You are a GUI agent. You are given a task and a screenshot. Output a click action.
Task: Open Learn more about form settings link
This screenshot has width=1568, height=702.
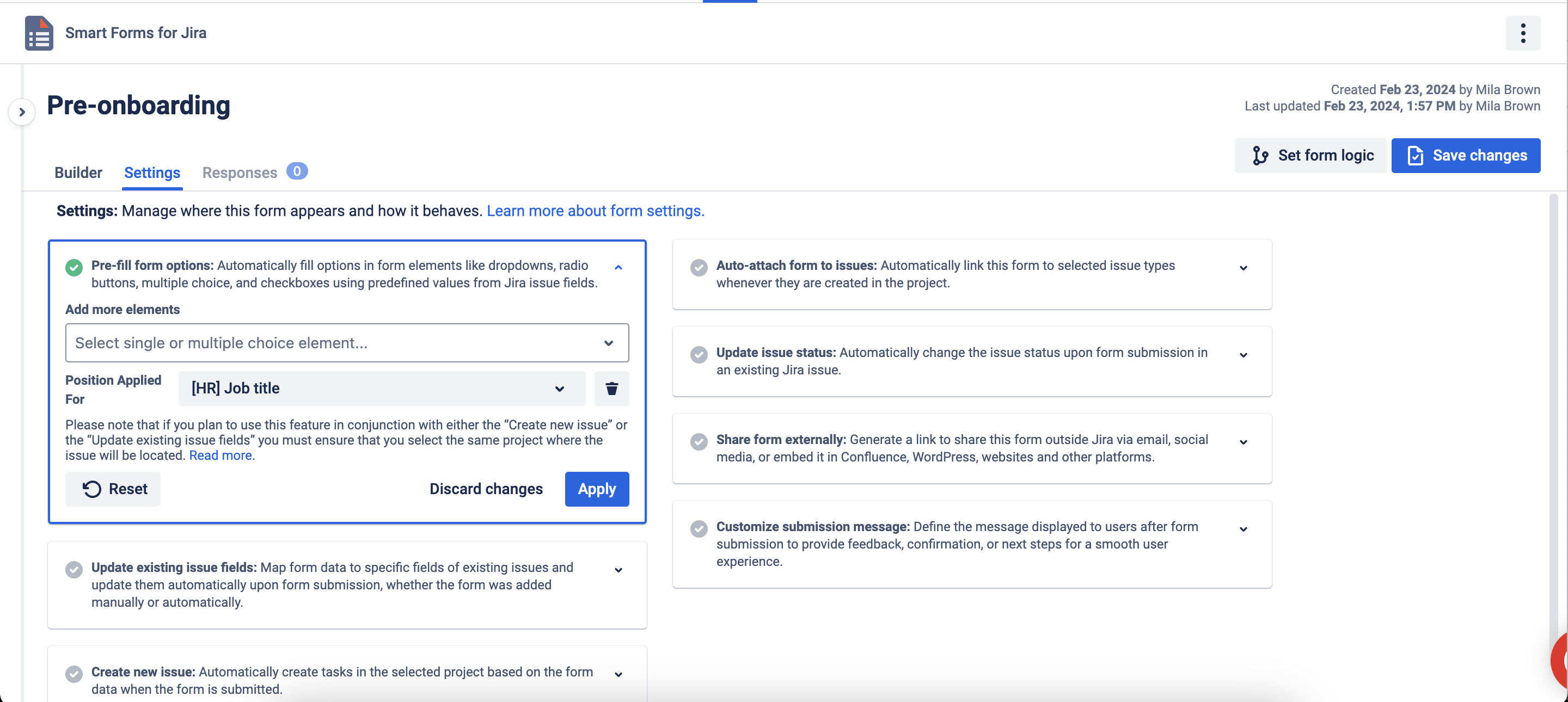coord(595,211)
